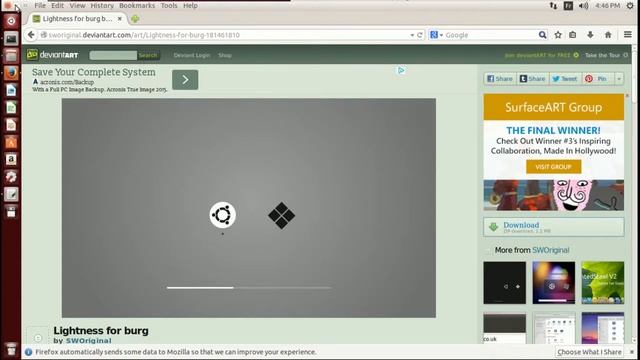Open System Settings from the launcher
The height and width of the screenshot is (360, 640).
point(11,177)
